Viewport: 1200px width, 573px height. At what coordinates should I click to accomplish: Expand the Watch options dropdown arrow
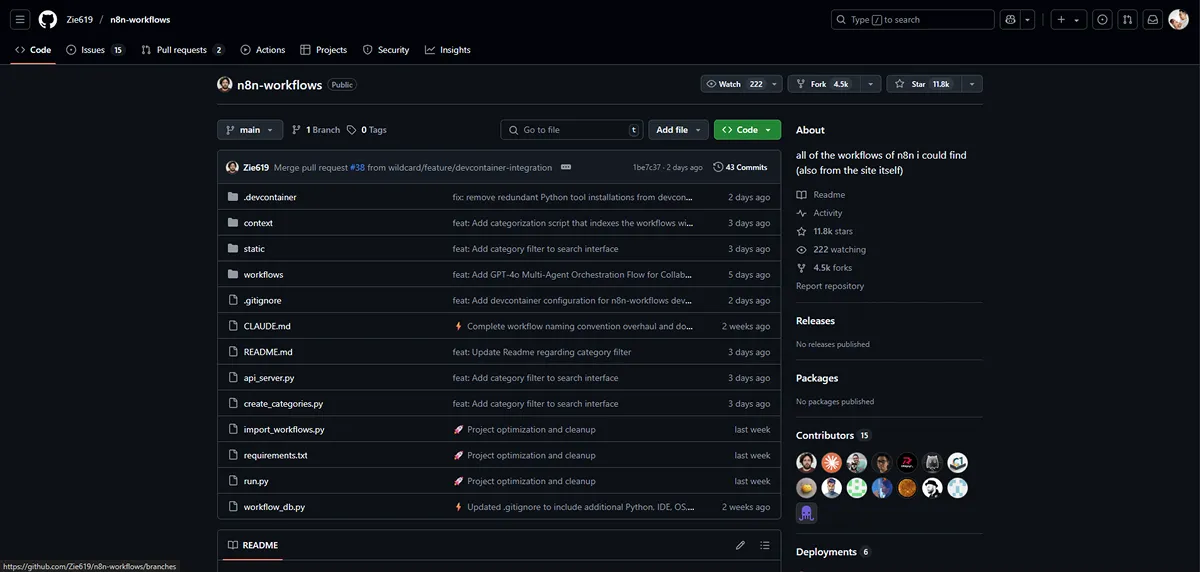point(776,84)
